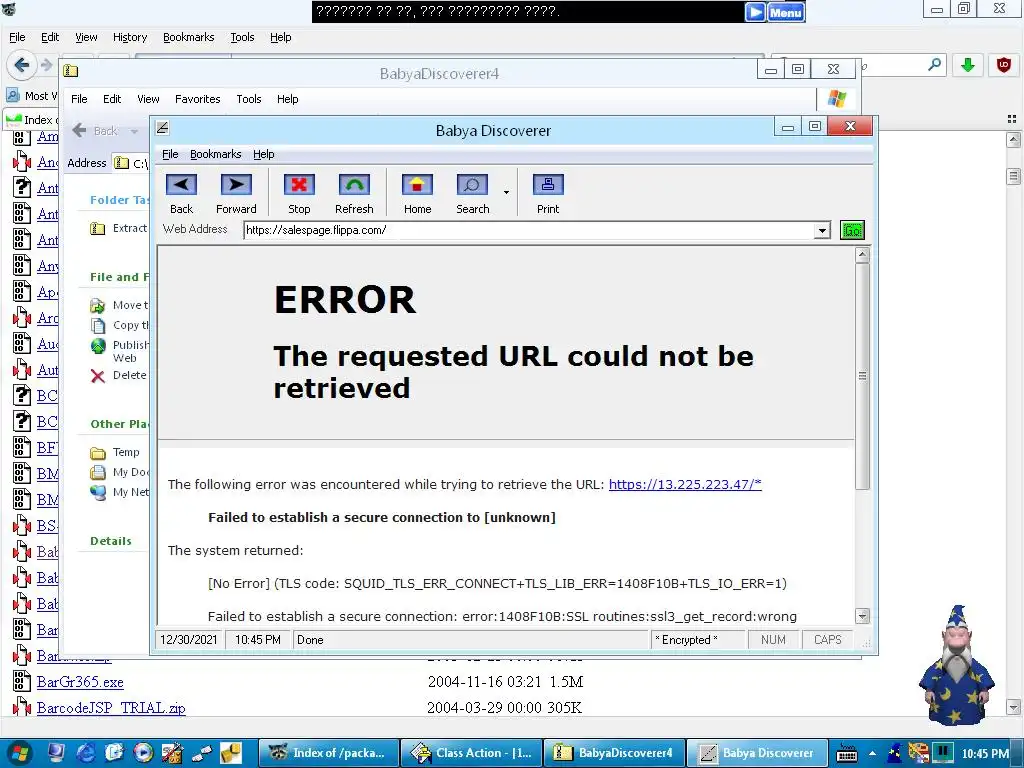1024x768 pixels.
Task: Launch Internet Explorer from quick launch
Action: (x=86, y=753)
